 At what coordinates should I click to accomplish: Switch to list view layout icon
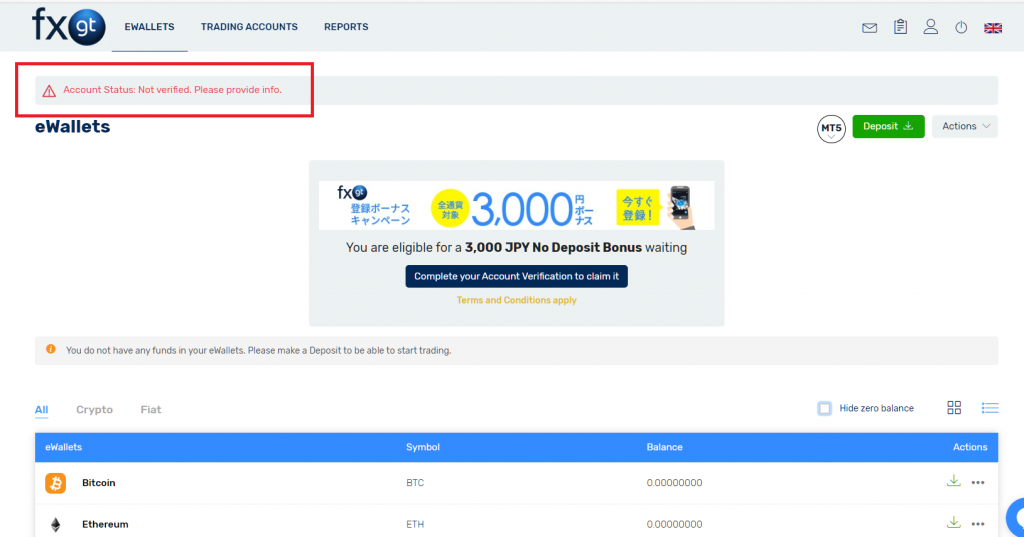click(990, 408)
